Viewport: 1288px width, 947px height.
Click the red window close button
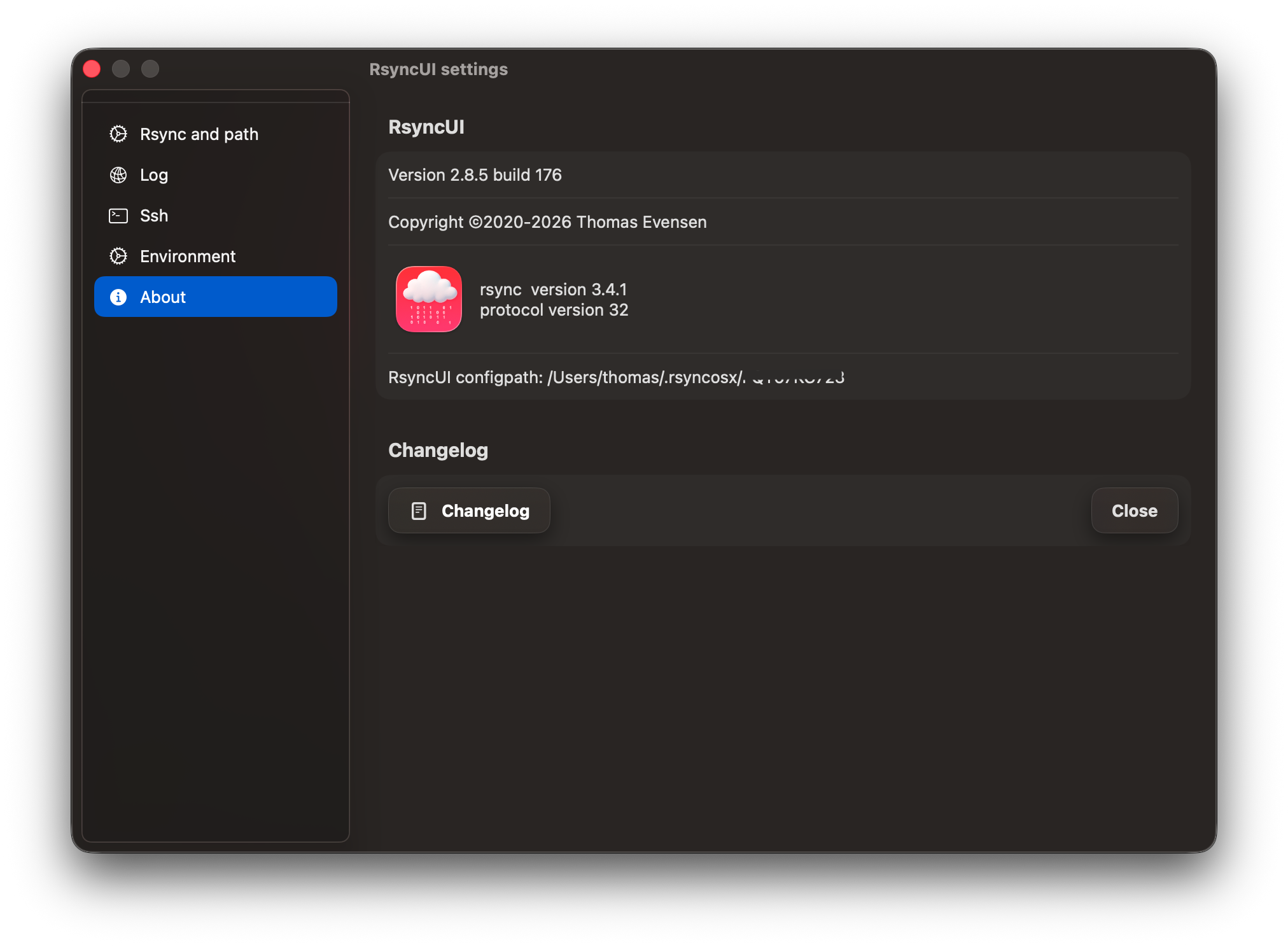click(92, 69)
